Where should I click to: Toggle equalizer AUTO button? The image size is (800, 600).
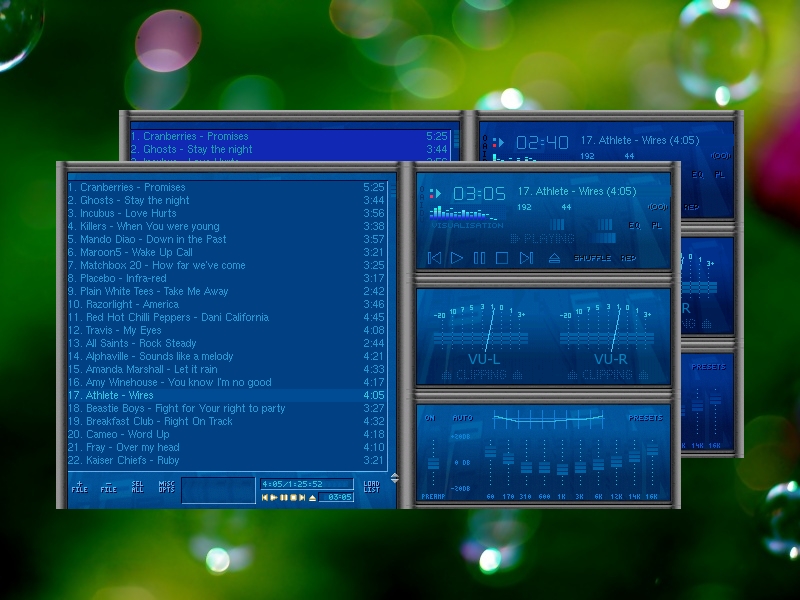coord(463,418)
